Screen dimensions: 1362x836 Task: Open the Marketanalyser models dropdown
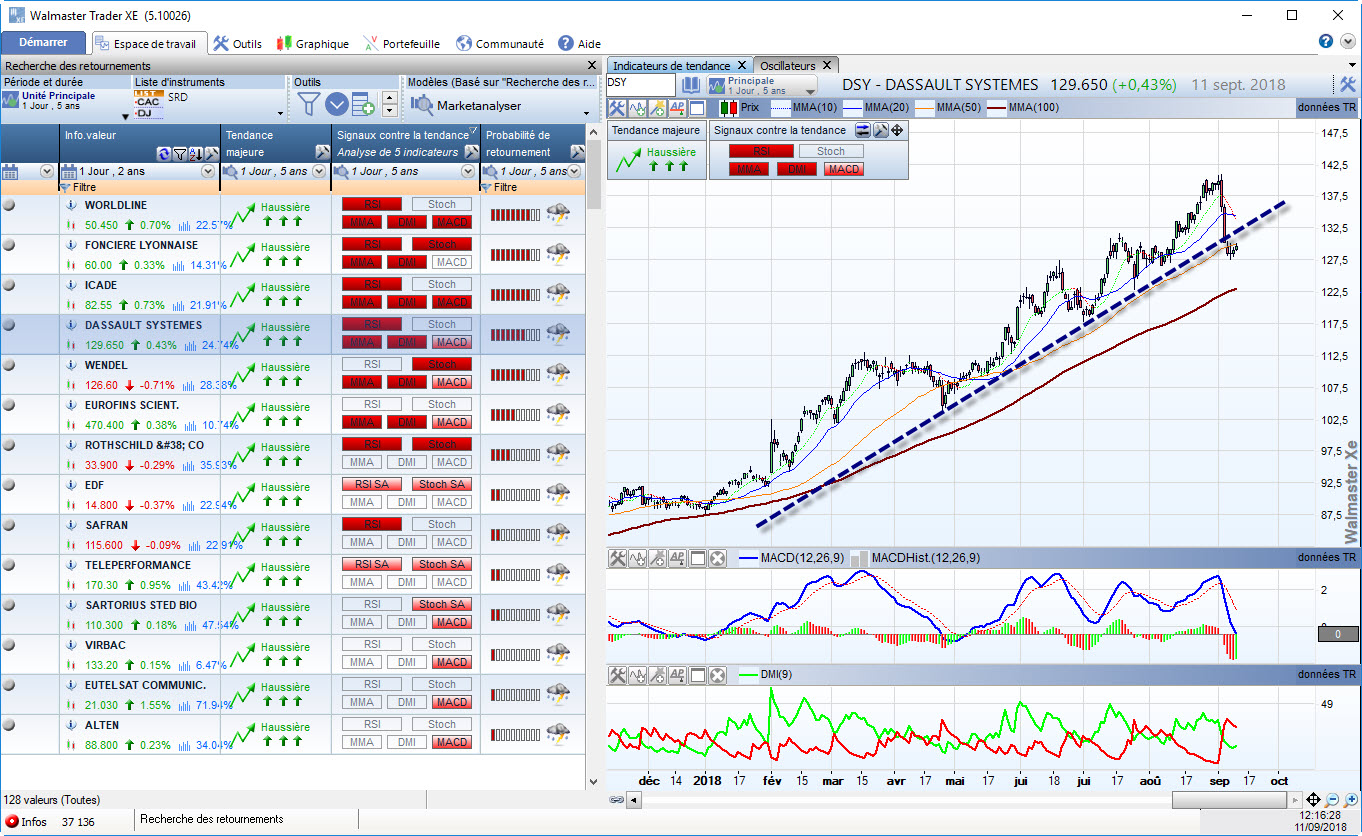(x=585, y=113)
